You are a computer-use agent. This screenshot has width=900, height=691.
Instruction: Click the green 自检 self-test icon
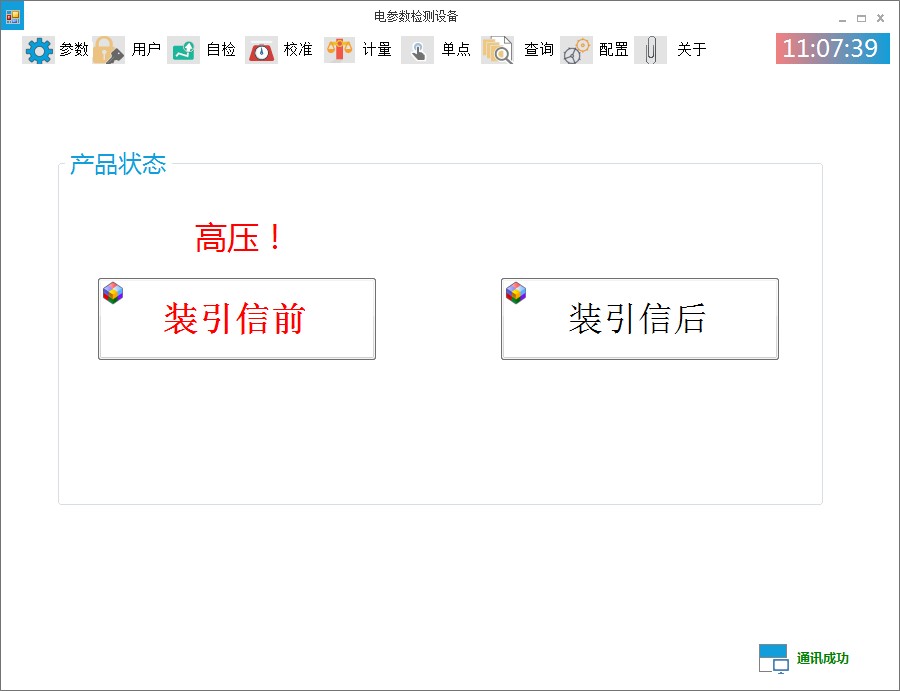tap(184, 50)
